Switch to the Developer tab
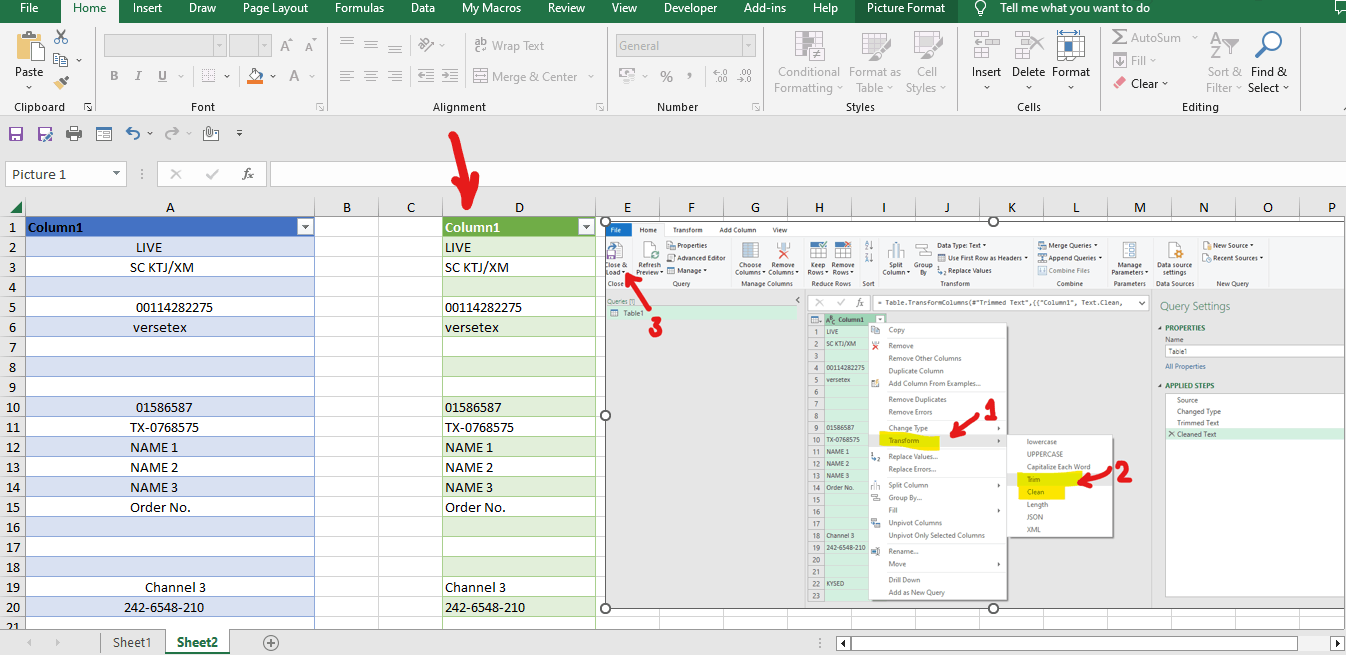This screenshot has width=1346, height=655. (691, 8)
